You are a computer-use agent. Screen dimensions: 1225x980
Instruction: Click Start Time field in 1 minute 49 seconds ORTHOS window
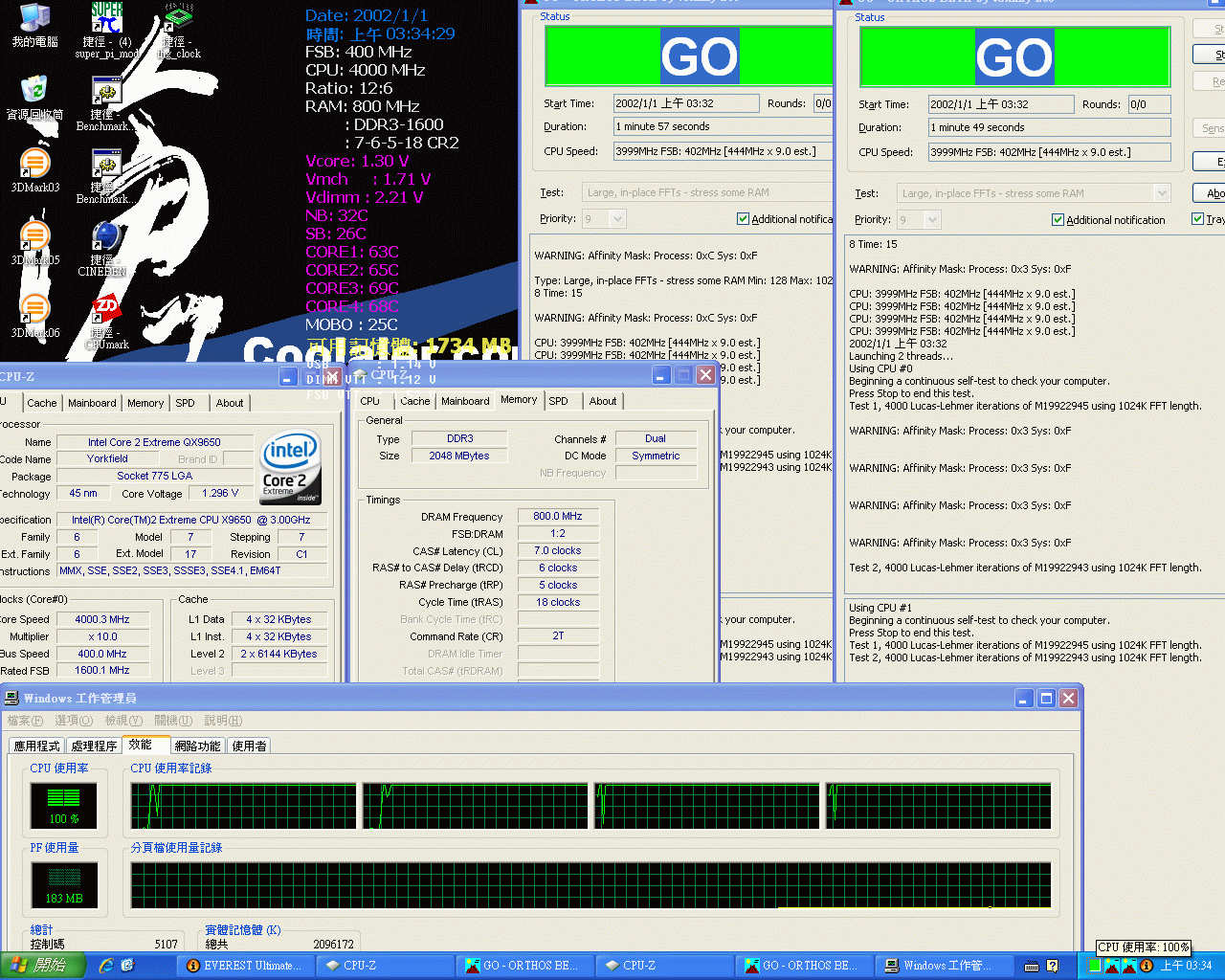1001,104
